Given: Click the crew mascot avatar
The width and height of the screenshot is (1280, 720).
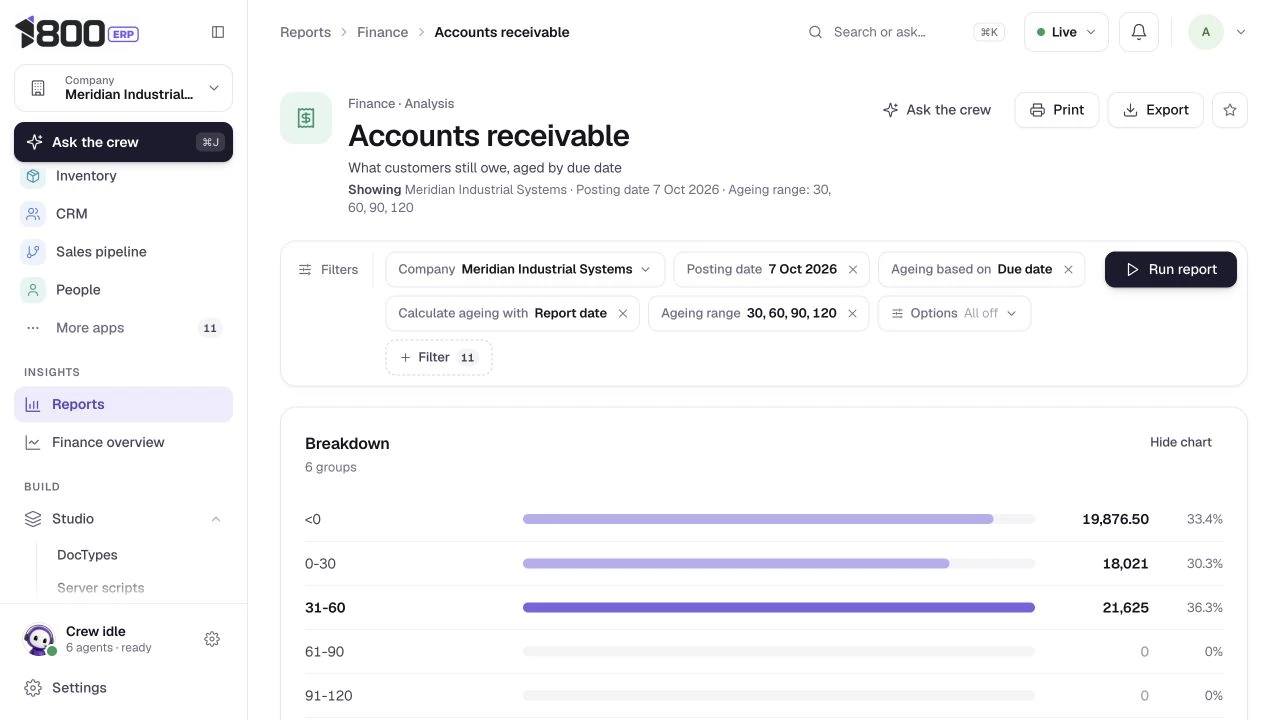Looking at the screenshot, I should [x=39, y=639].
